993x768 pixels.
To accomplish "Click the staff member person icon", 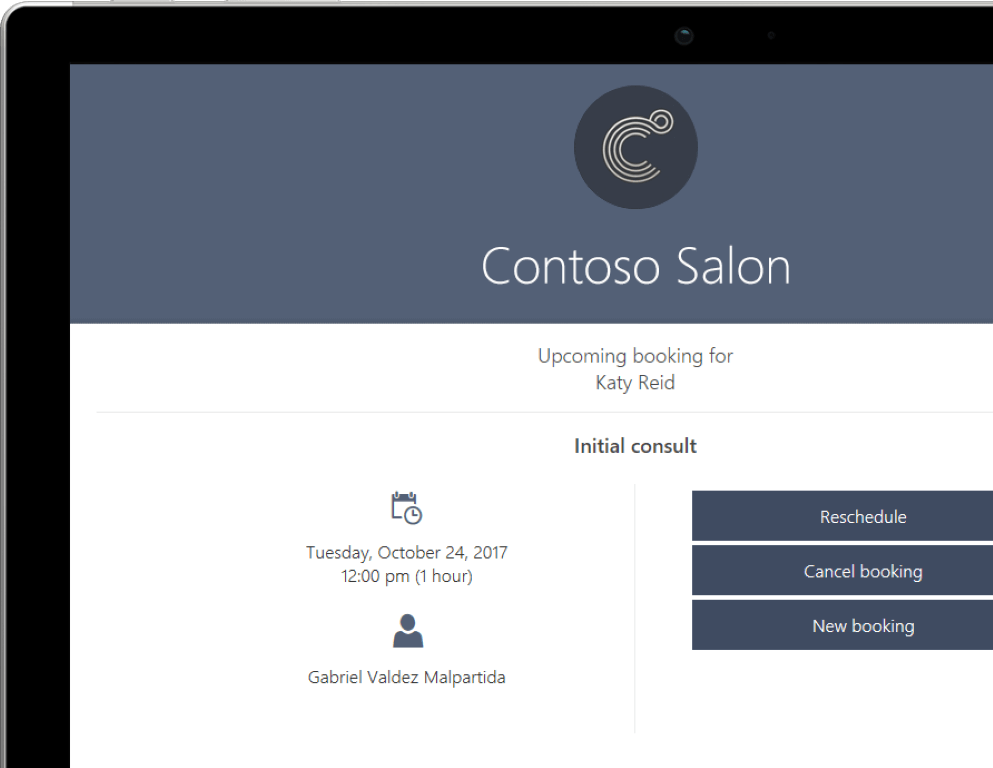I will 407,631.
